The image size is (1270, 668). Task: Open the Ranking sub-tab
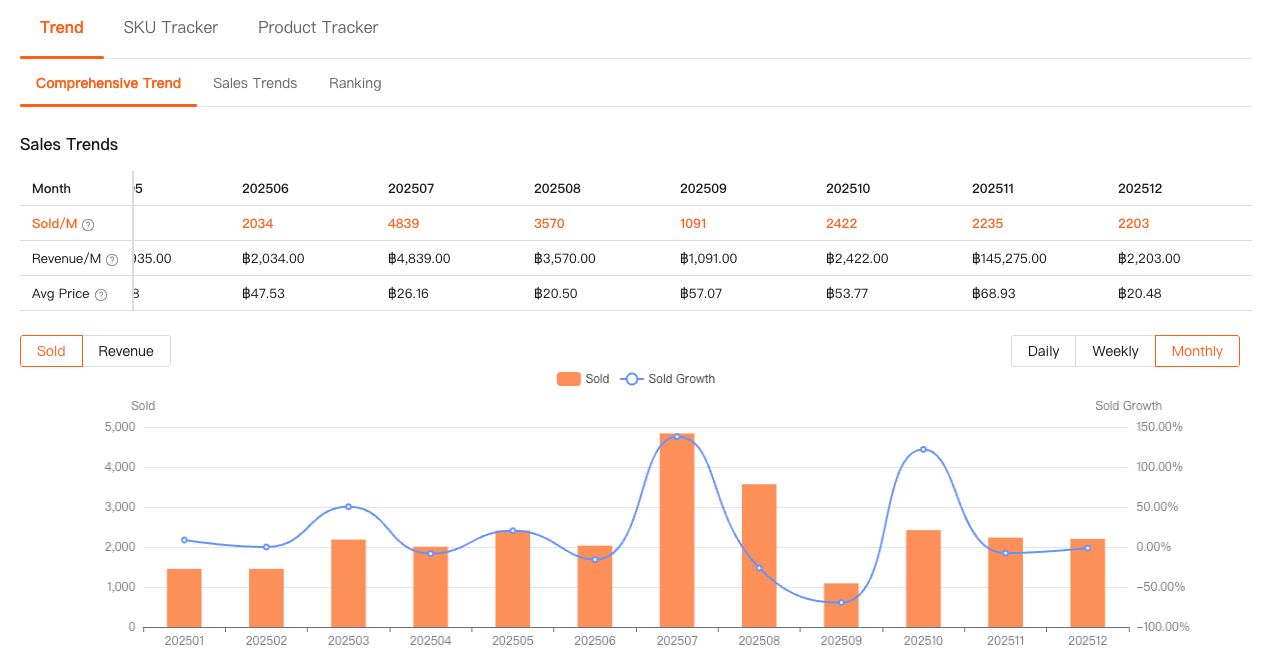tap(355, 83)
